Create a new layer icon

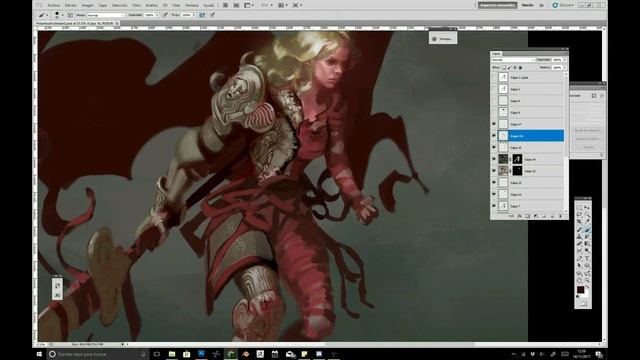[552, 216]
